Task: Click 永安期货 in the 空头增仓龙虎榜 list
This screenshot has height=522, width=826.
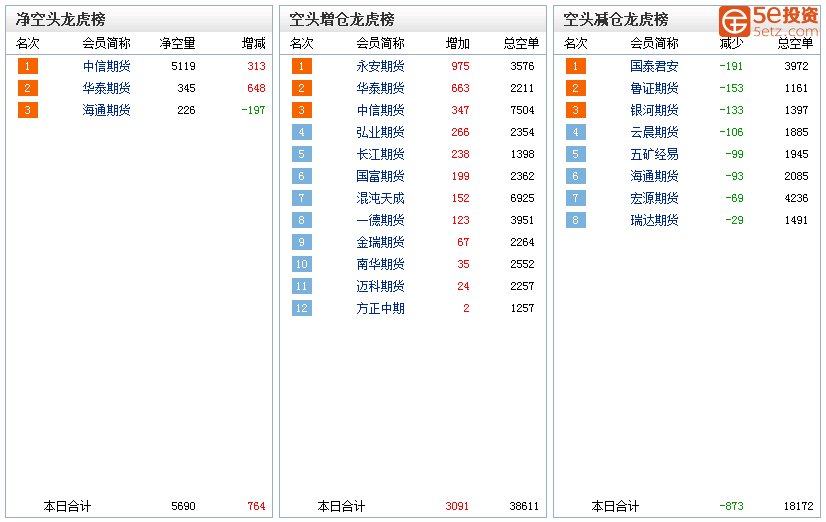Action: pos(380,66)
